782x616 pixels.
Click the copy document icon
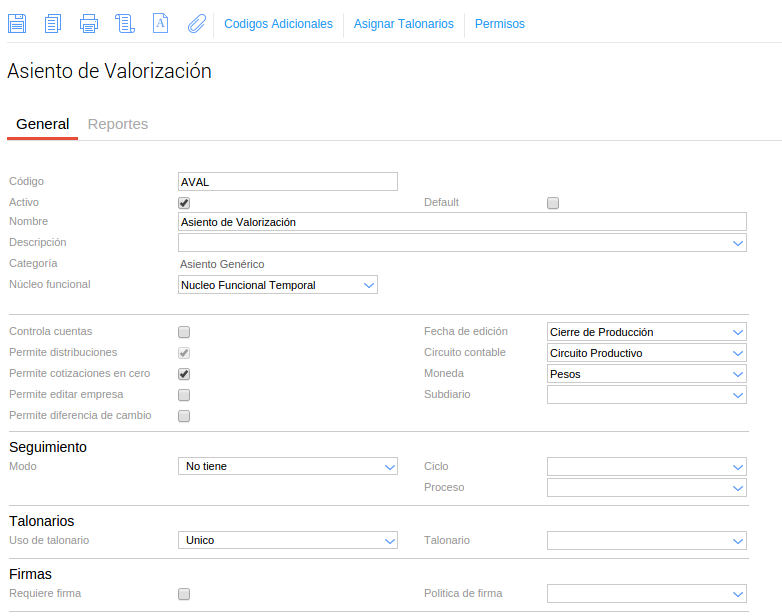53,23
